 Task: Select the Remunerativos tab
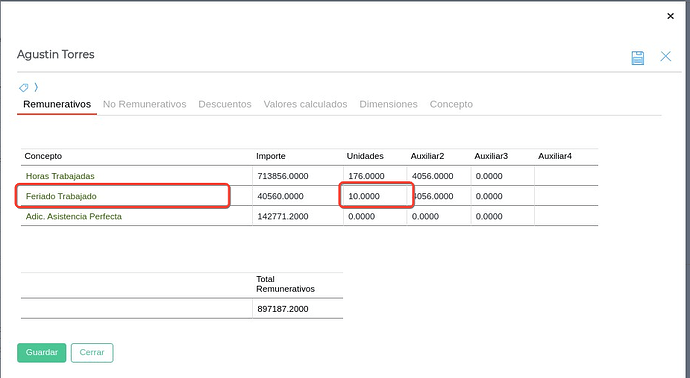57,104
